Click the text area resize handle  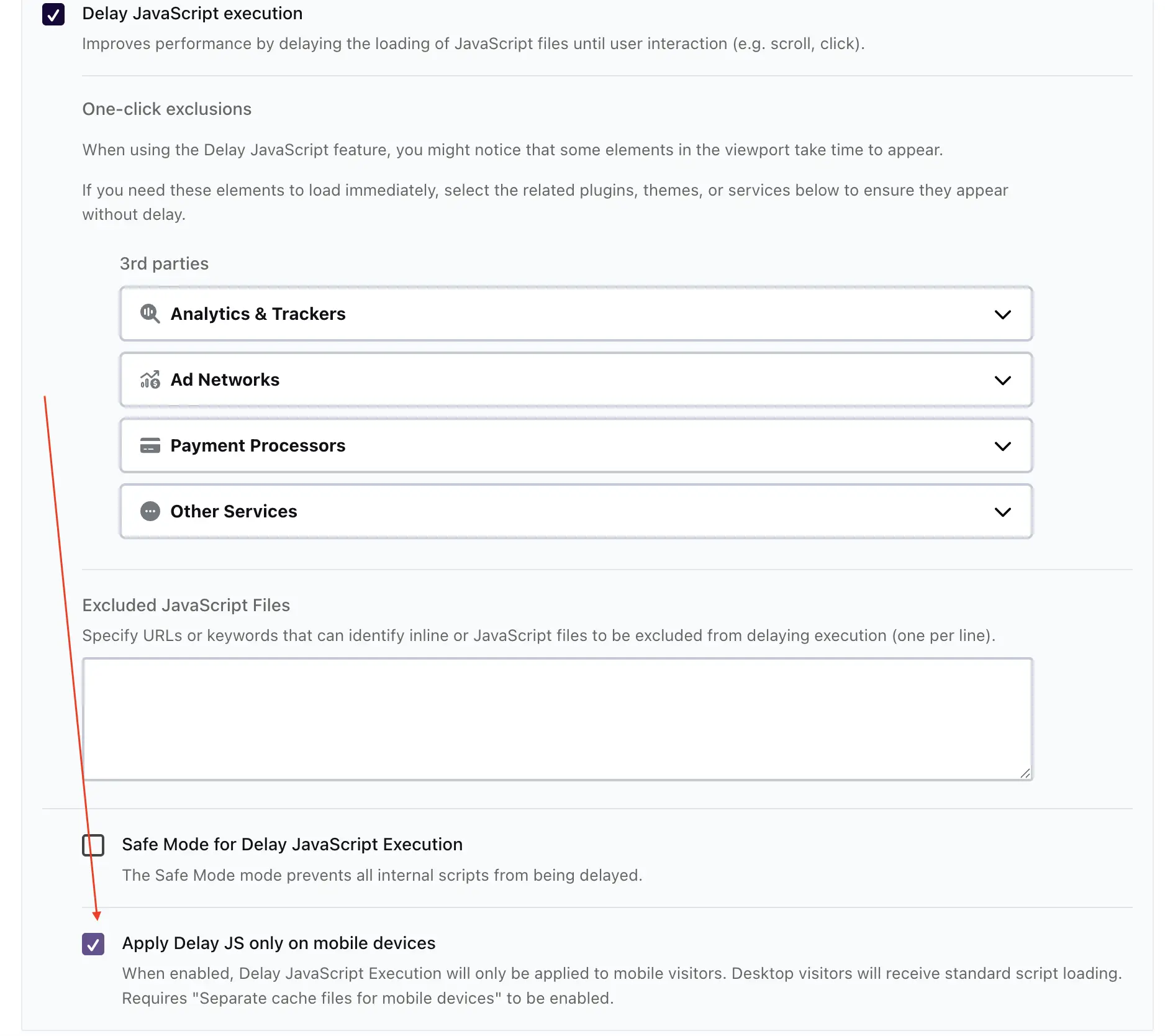(1025, 773)
